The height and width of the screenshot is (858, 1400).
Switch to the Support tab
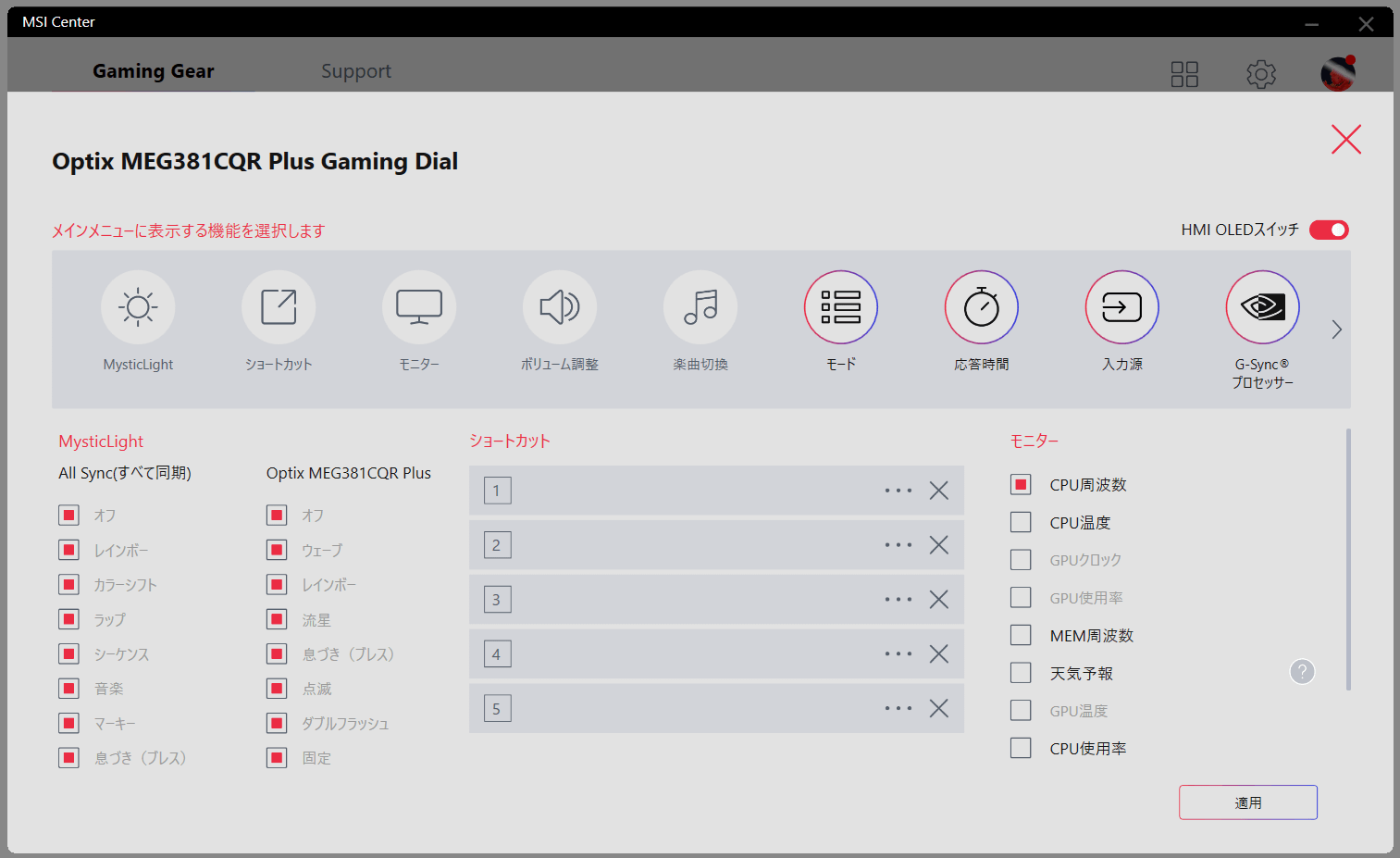356,71
